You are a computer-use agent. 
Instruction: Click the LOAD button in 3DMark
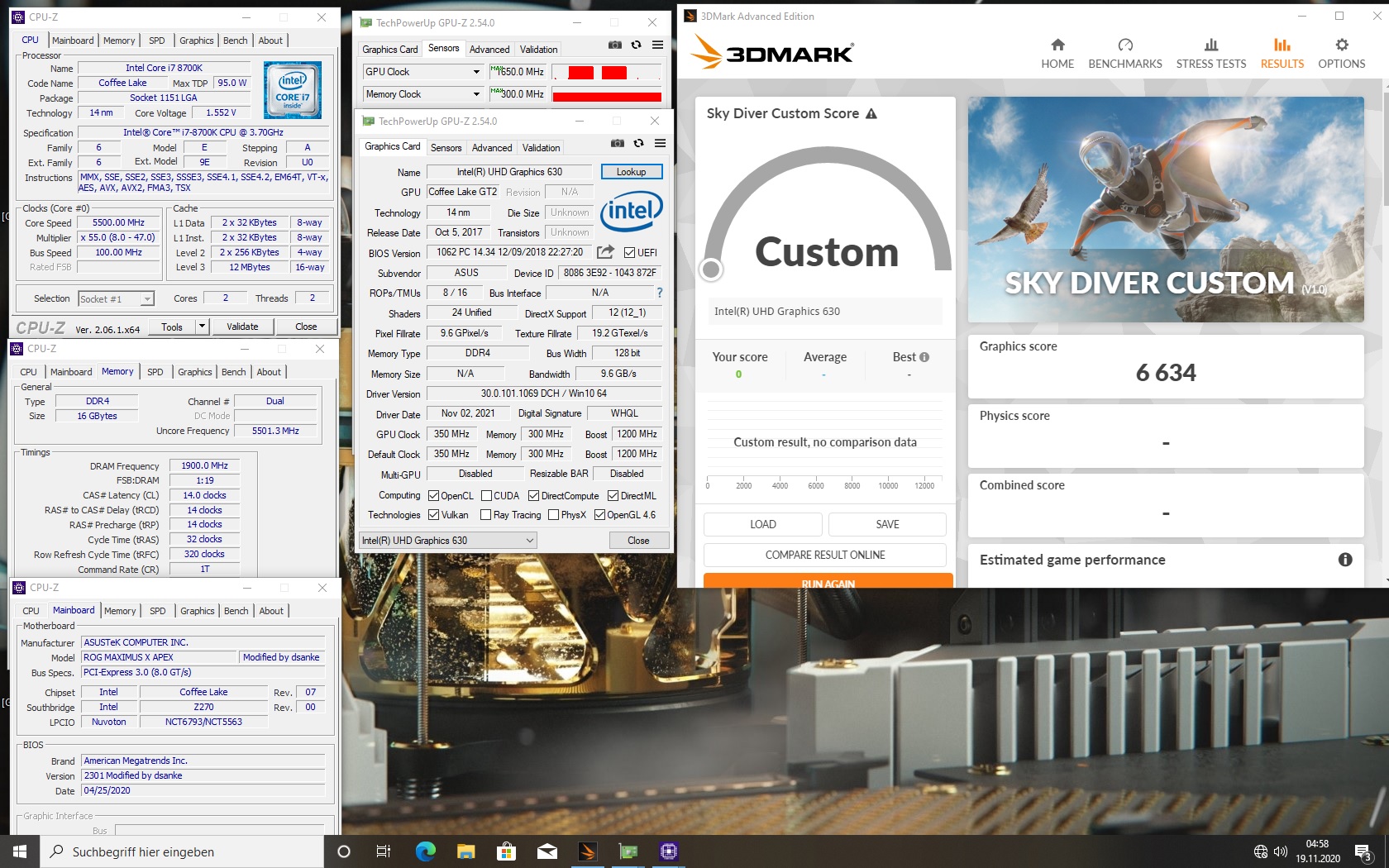point(762,524)
